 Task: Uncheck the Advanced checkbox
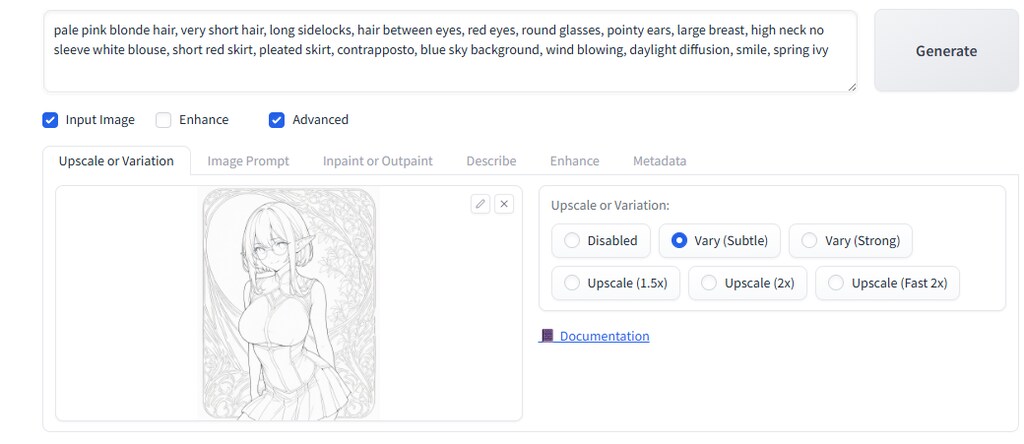coord(277,120)
